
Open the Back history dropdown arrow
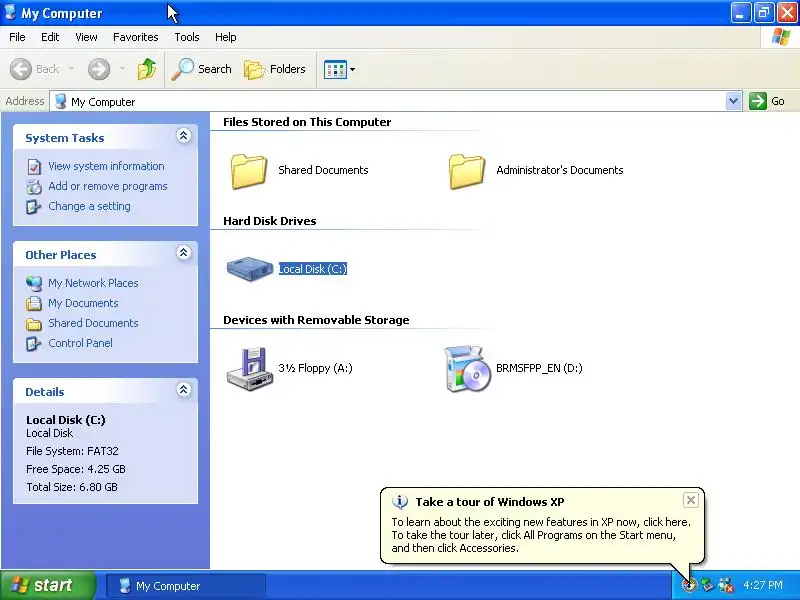pyautogui.click(x=71, y=69)
